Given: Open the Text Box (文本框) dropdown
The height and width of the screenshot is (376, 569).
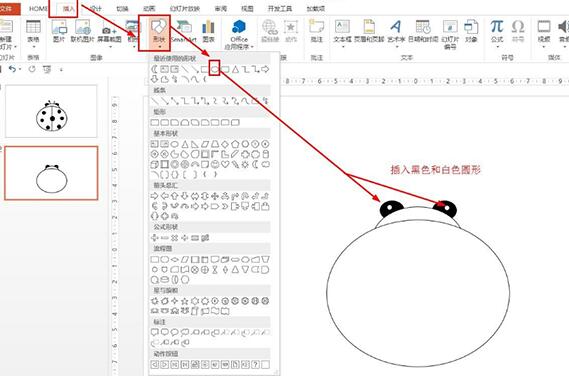Looking at the screenshot, I should point(343,33).
